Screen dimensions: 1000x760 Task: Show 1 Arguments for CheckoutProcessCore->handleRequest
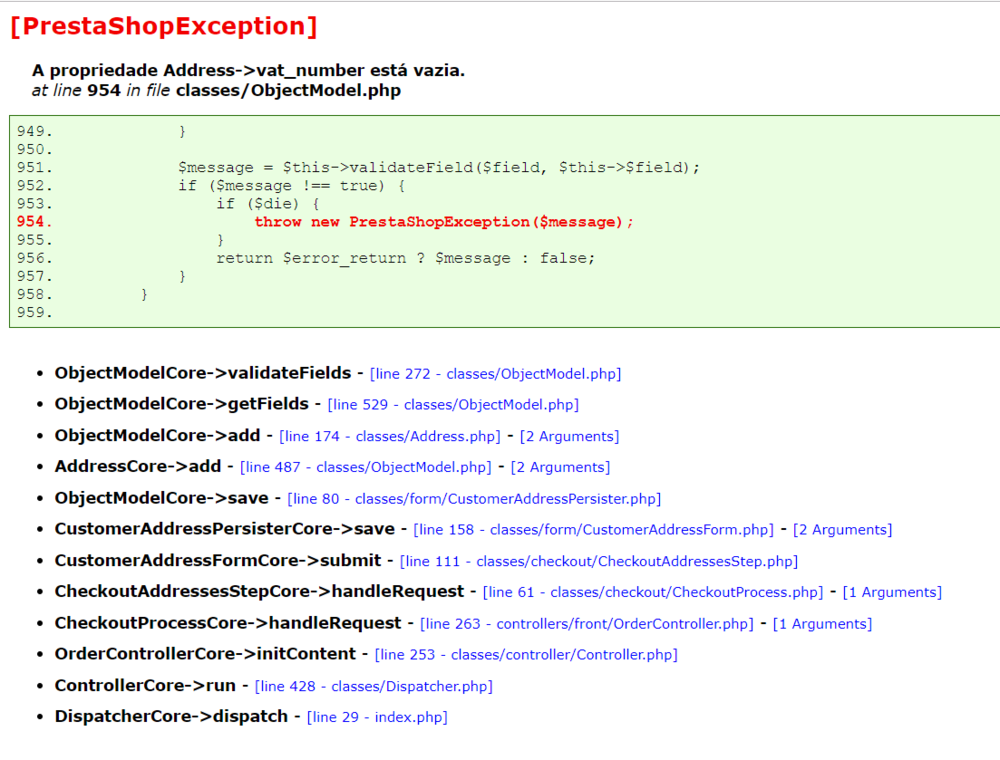coord(822,624)
